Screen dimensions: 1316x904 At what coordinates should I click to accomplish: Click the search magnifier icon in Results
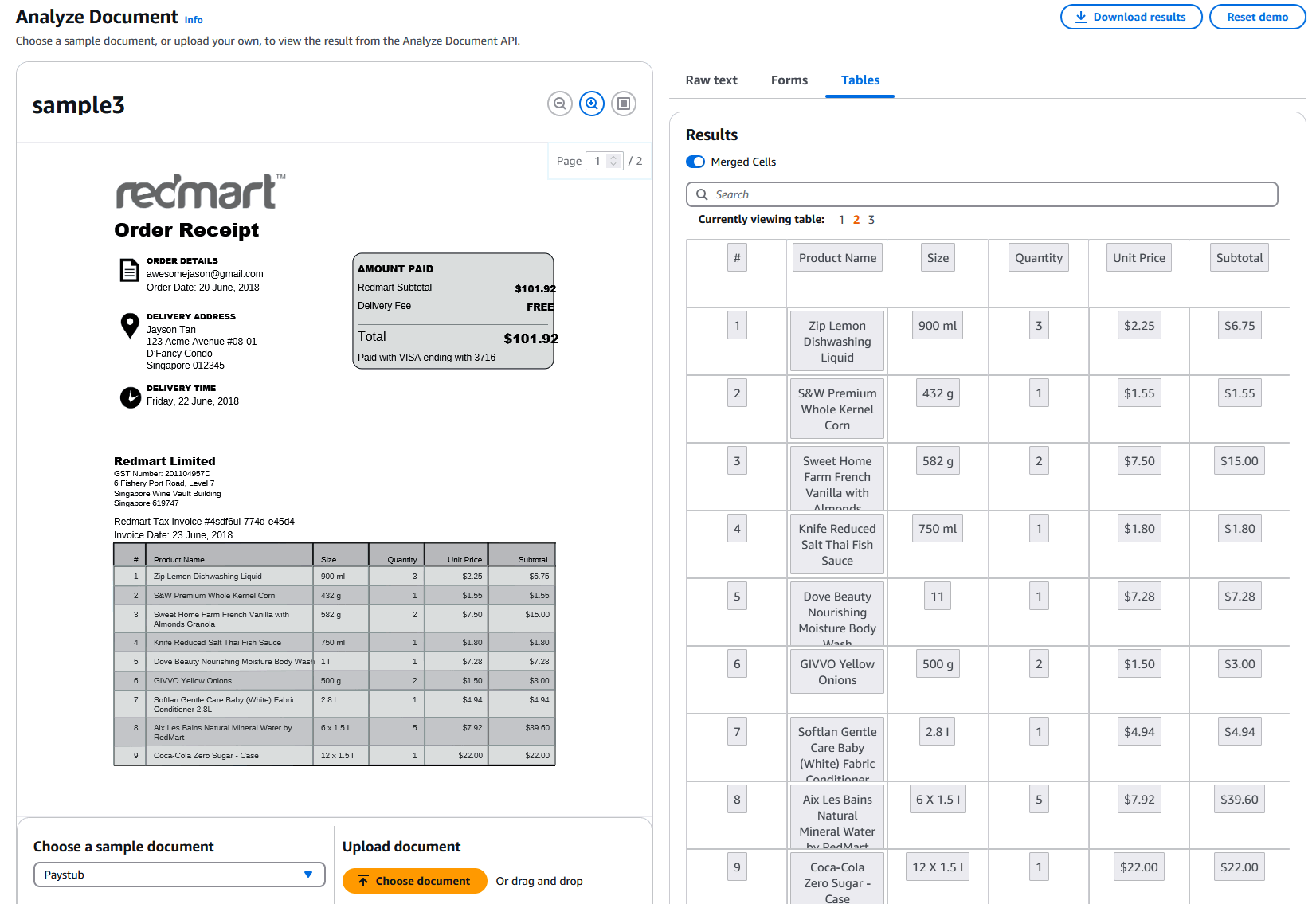point(702,194)
